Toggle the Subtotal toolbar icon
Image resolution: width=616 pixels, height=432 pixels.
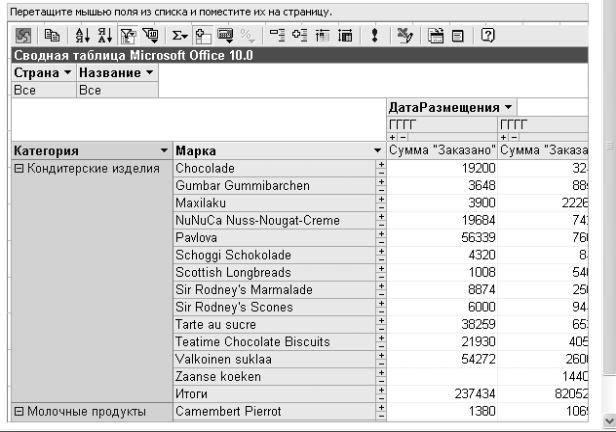pos(203,36)
